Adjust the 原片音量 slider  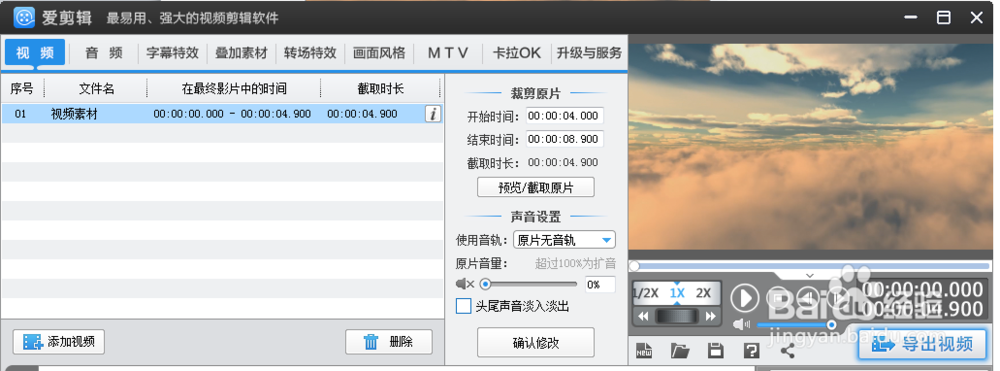(528, 284)
